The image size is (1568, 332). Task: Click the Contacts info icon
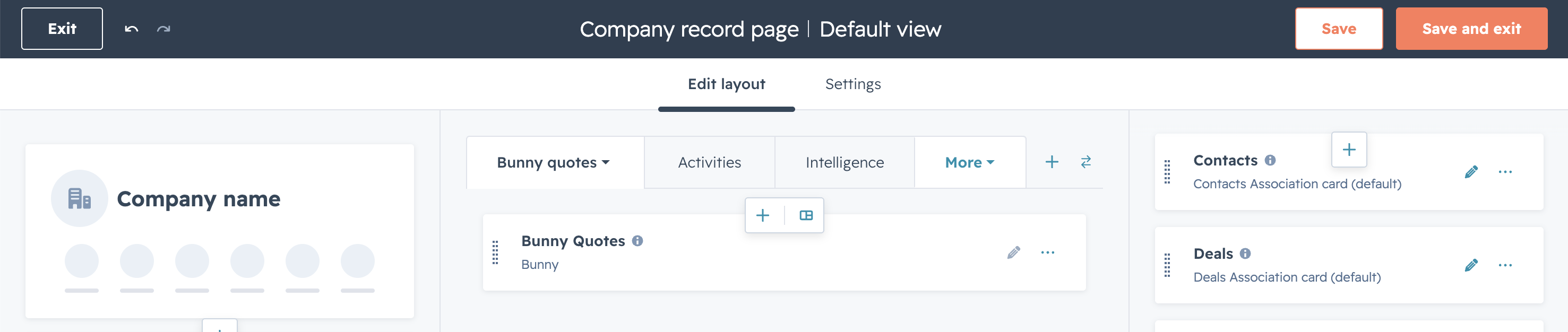coord(1270,160)
